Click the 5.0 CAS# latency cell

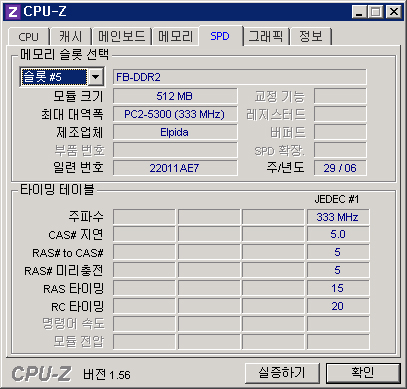[x=338, y=234]
